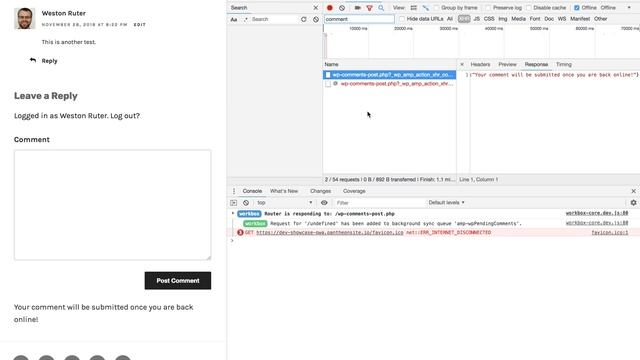Open the workbox-core.dev.js:88 source link on the Router row

click(597, 213)
